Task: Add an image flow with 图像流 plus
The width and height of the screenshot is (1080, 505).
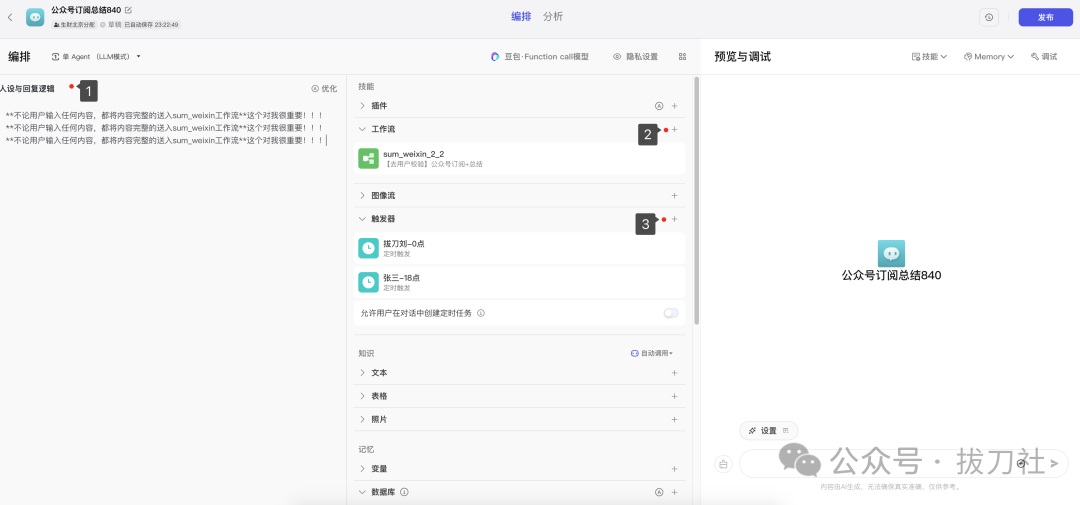Action: (x=674, y=196)
